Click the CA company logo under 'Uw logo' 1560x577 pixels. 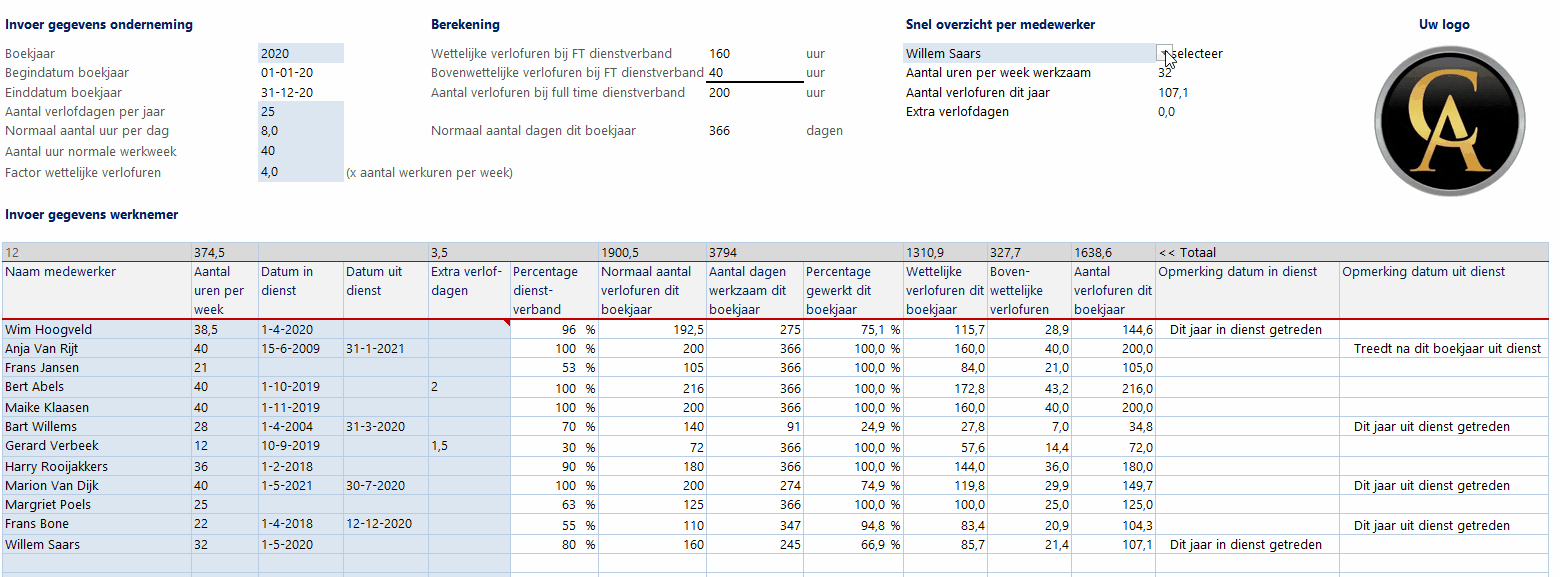click(1449, 120)
